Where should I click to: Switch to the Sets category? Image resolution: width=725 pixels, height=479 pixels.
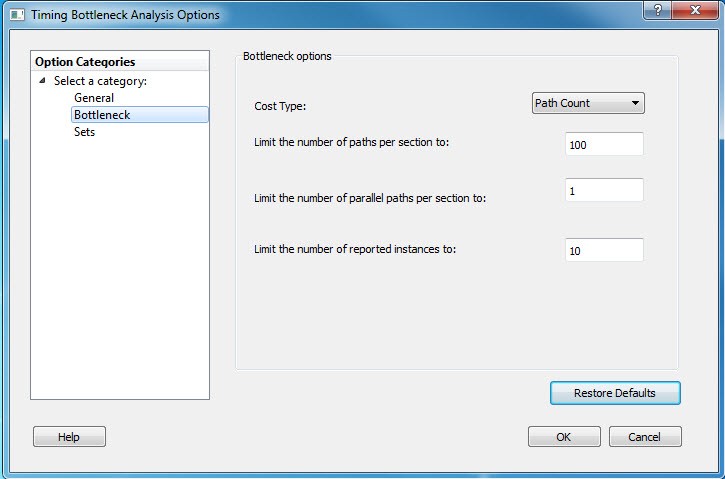[85, 132]
